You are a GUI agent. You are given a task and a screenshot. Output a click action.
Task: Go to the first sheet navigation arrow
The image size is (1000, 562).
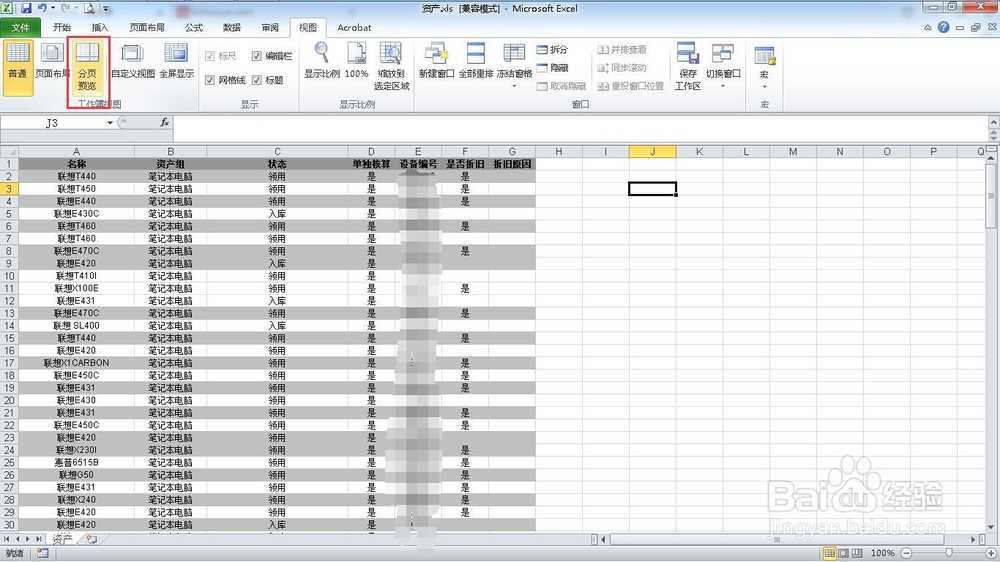coord(7,540)
